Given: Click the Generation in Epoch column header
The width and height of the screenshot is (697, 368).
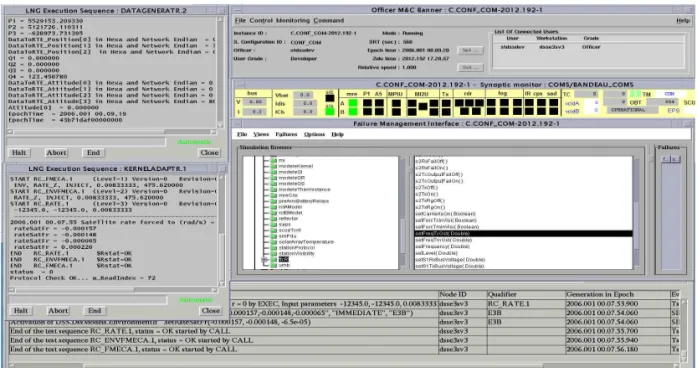Looking at the screenshot, I should click(x=617, y=294).
